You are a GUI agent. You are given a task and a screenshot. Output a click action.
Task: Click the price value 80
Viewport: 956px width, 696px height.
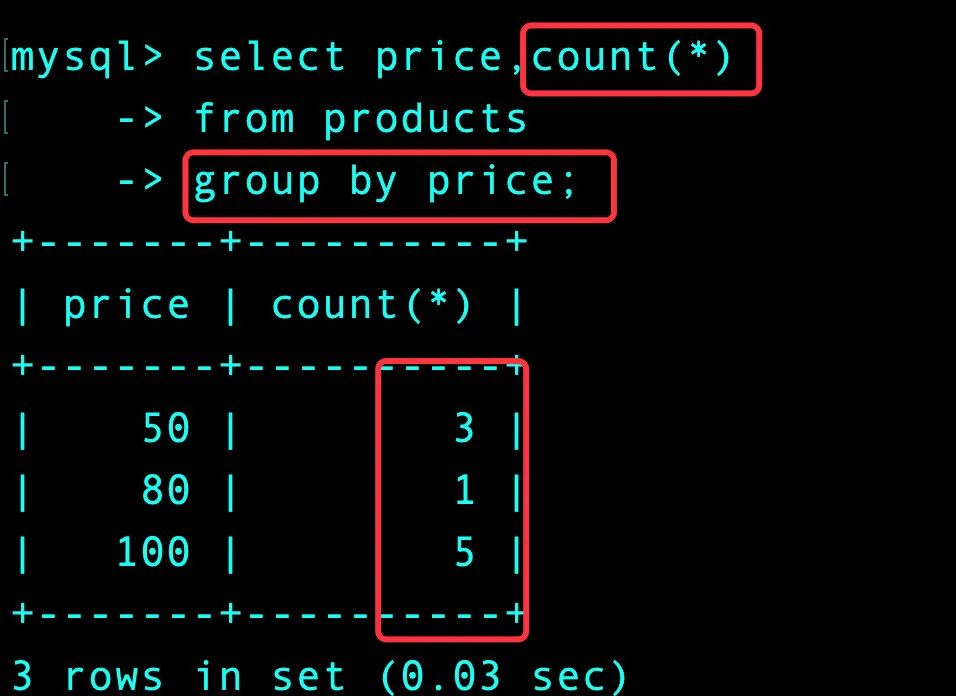pyautogui.click(x=166, y=489)
